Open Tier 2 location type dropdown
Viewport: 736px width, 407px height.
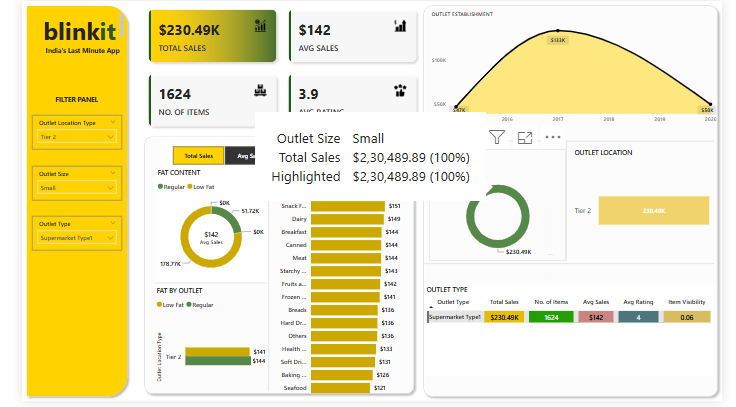[77, 137]
